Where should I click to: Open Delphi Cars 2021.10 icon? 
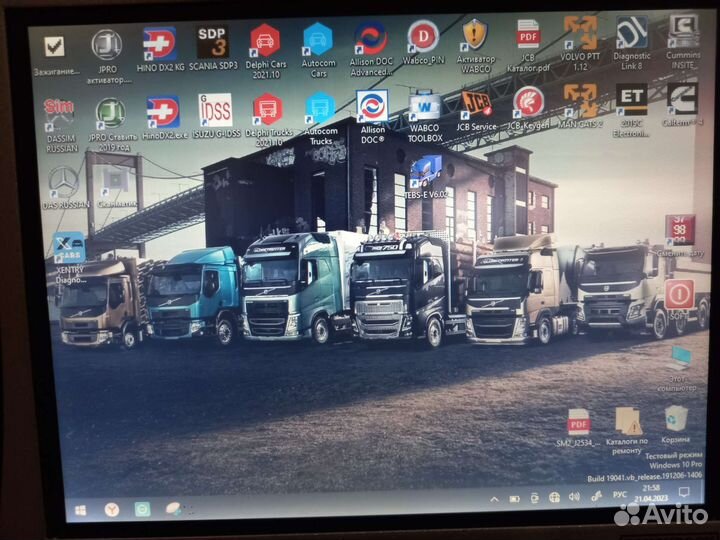265,44
